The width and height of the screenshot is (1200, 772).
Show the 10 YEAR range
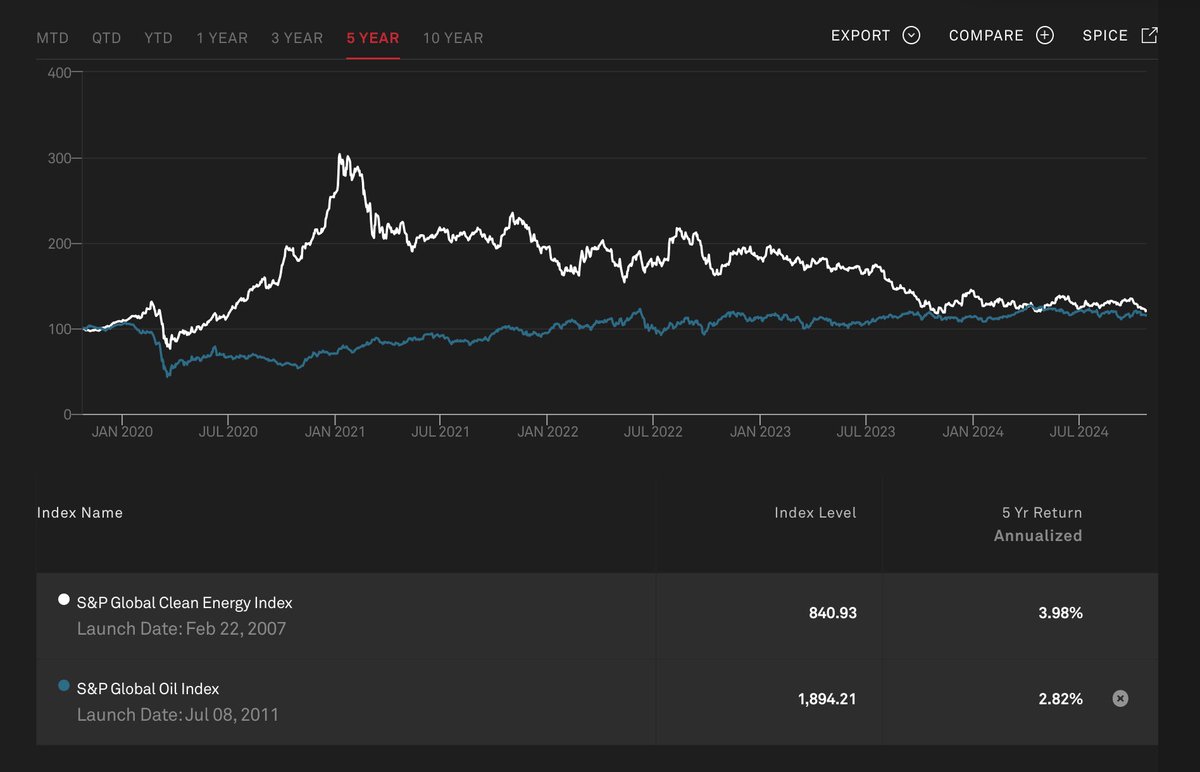coord(453,38)
